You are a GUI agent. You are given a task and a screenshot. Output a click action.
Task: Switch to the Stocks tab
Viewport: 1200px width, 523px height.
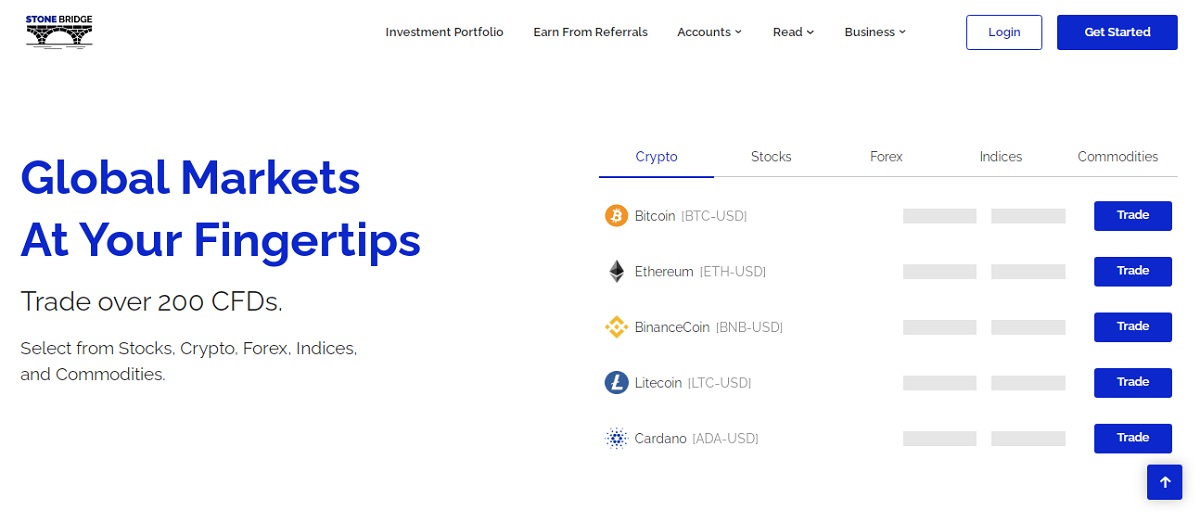pos(771,157)
